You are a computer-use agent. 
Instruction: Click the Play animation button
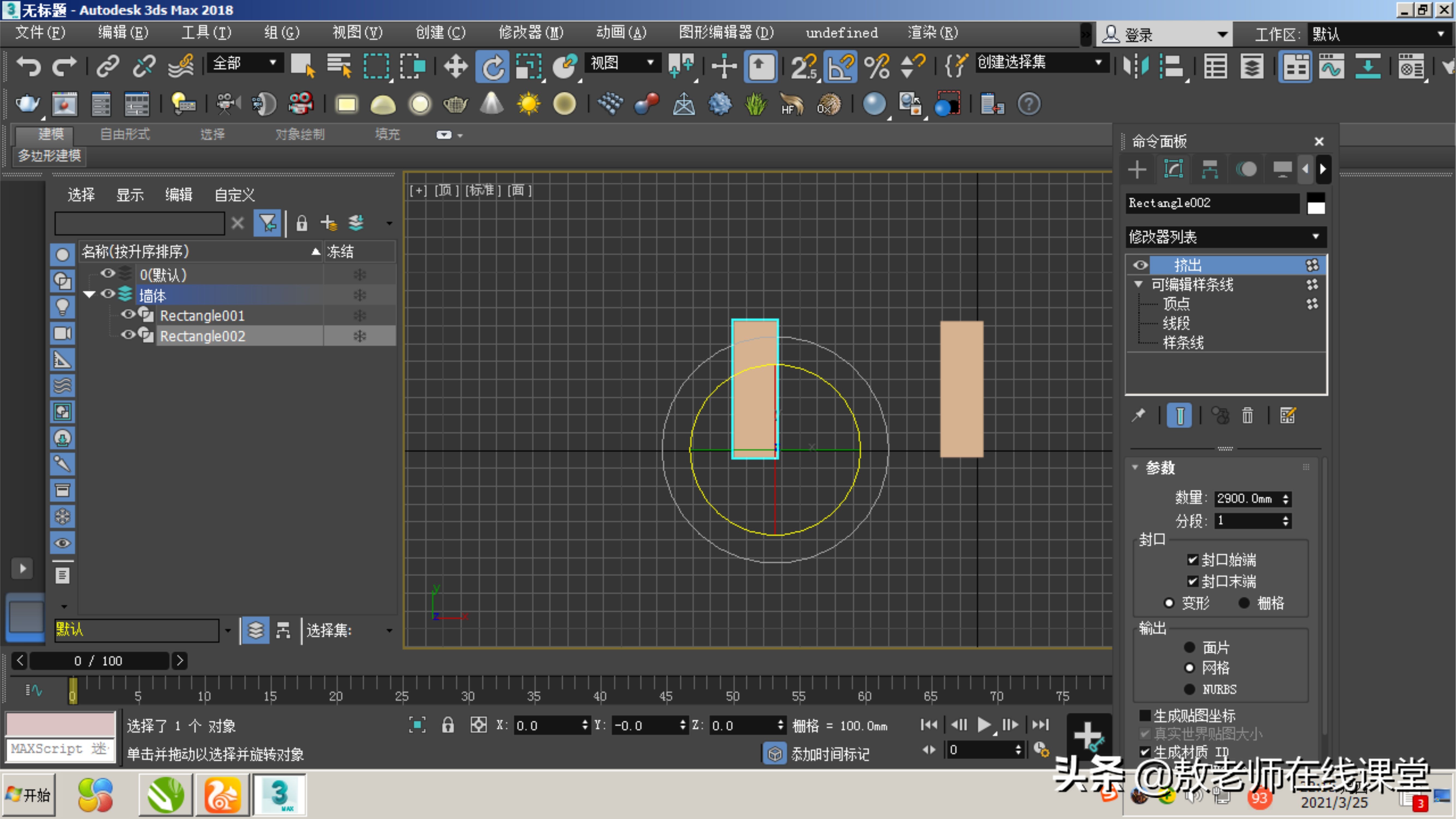(x=983, y=725)
